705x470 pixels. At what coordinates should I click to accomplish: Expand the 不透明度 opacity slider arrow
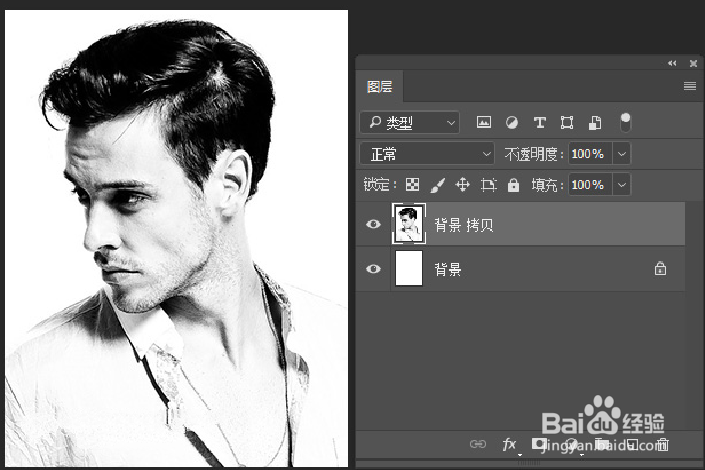622,154
